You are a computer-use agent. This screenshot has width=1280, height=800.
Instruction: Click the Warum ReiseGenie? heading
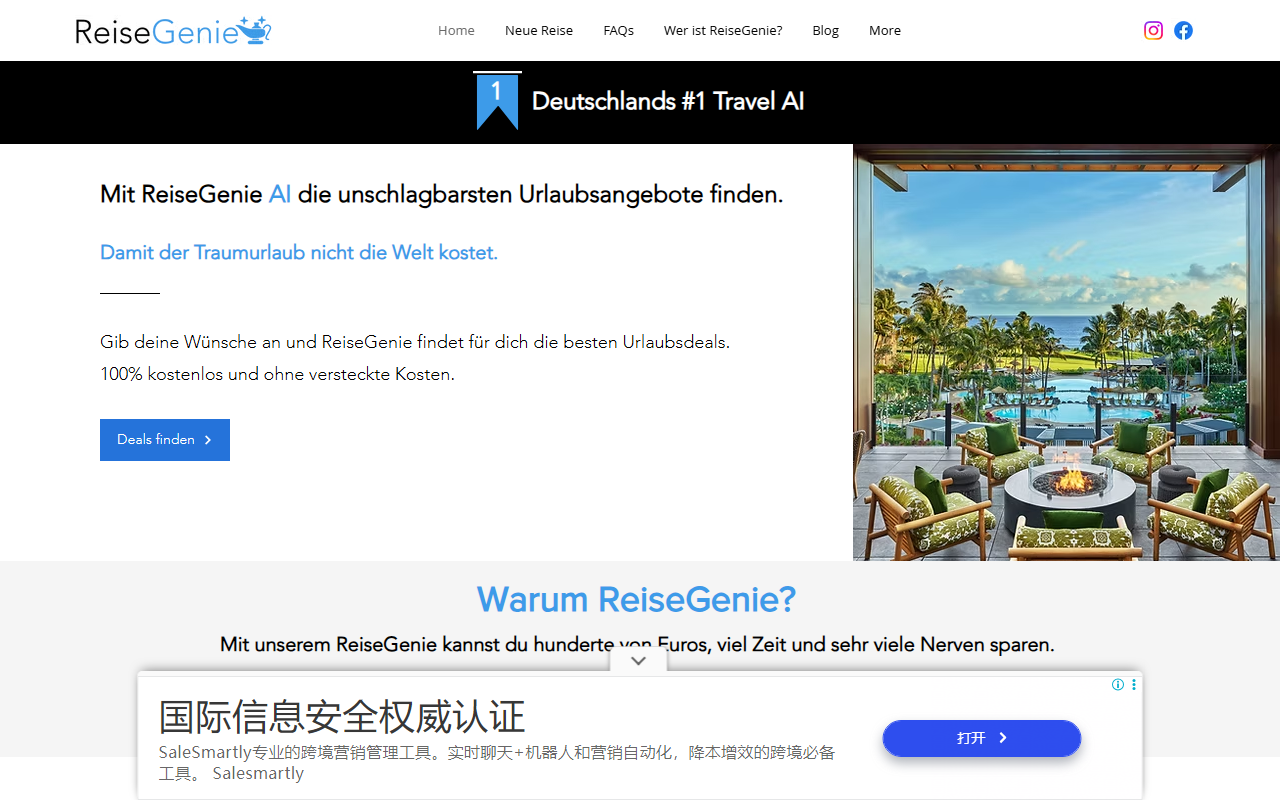(637, 599)
